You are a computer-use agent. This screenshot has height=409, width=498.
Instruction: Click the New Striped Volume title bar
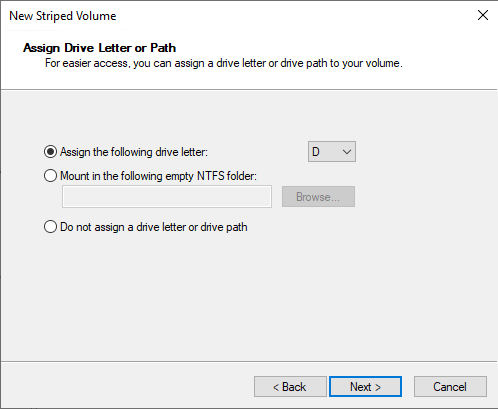pyautogui.click(x=233, y=16)
